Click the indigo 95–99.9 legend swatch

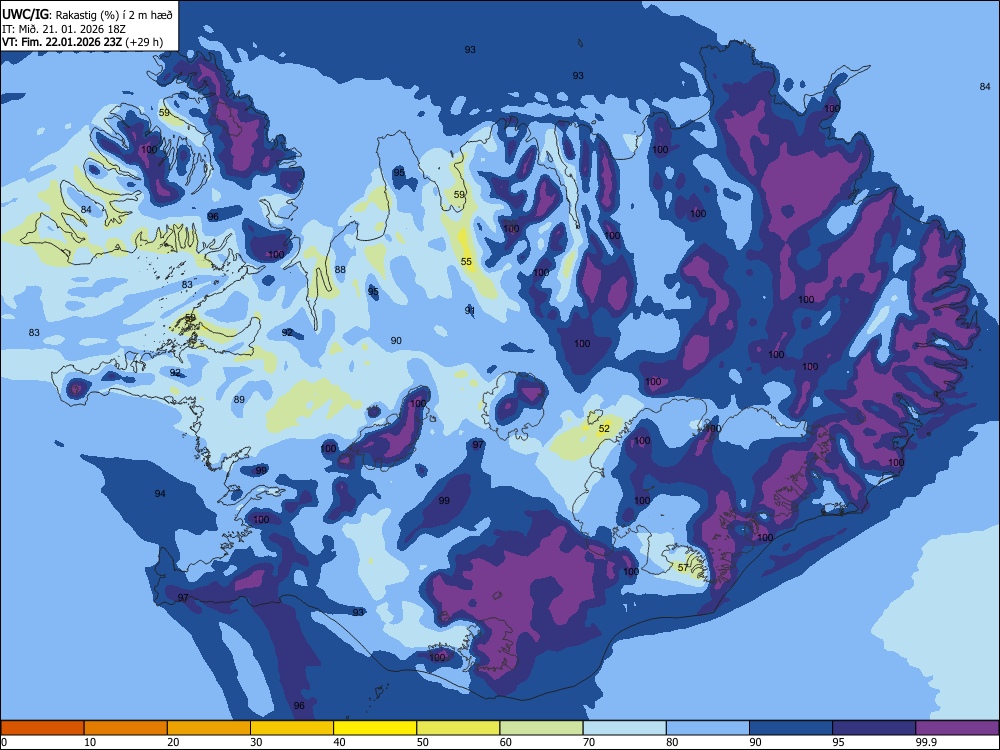tap(874, 728)
